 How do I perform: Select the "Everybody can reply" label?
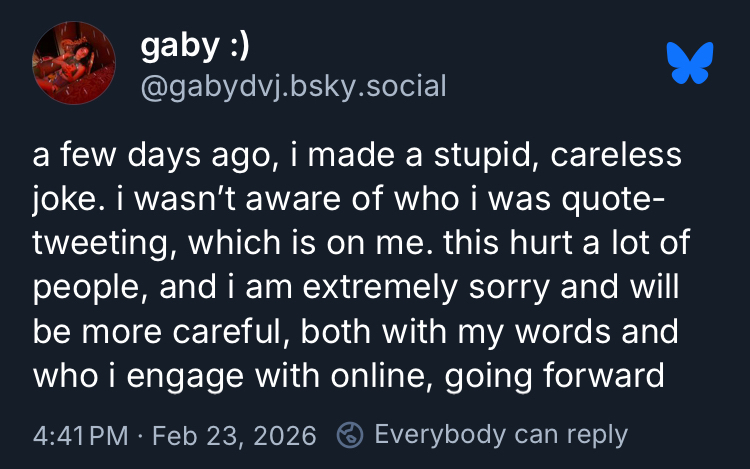[500, 436]
